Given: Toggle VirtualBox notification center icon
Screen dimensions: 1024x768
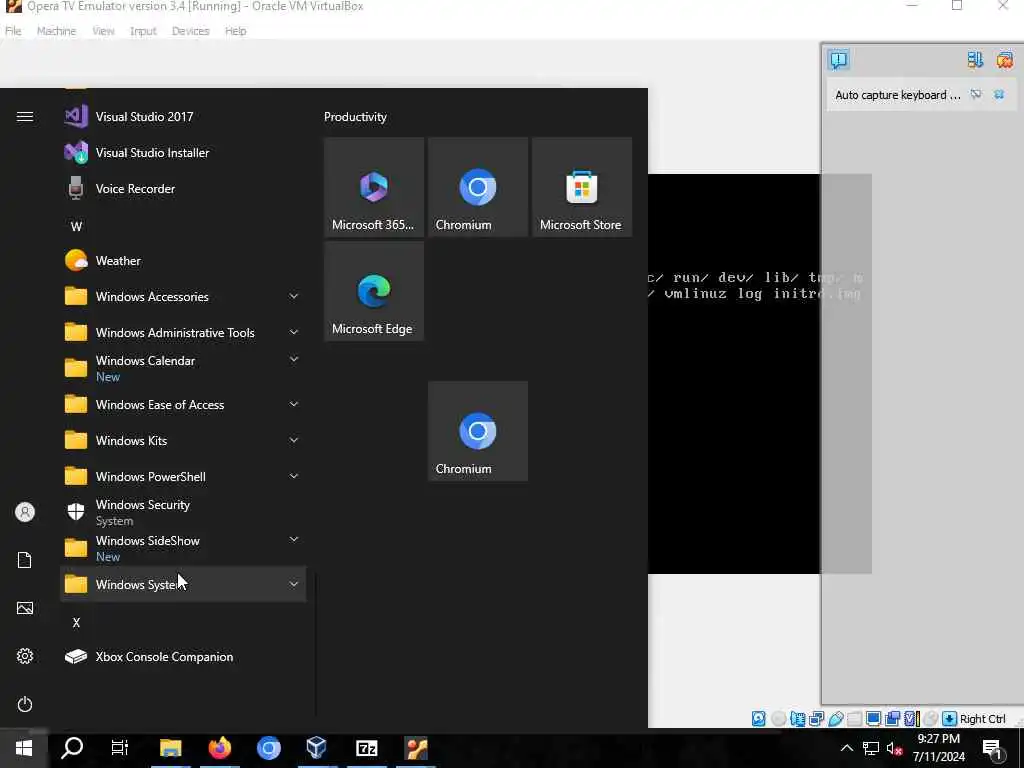Looking at the screenshot, I should pos(839,60).
